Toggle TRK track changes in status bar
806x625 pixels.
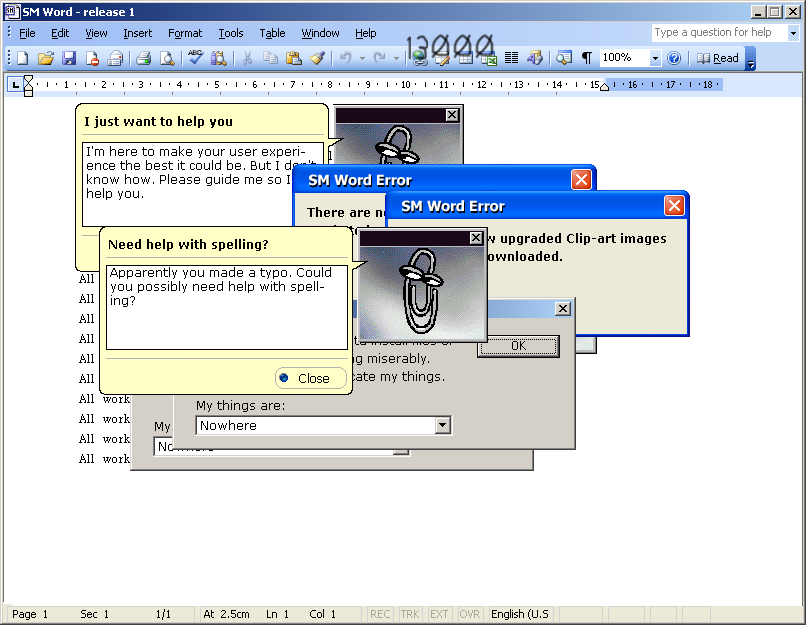(410, 614)
